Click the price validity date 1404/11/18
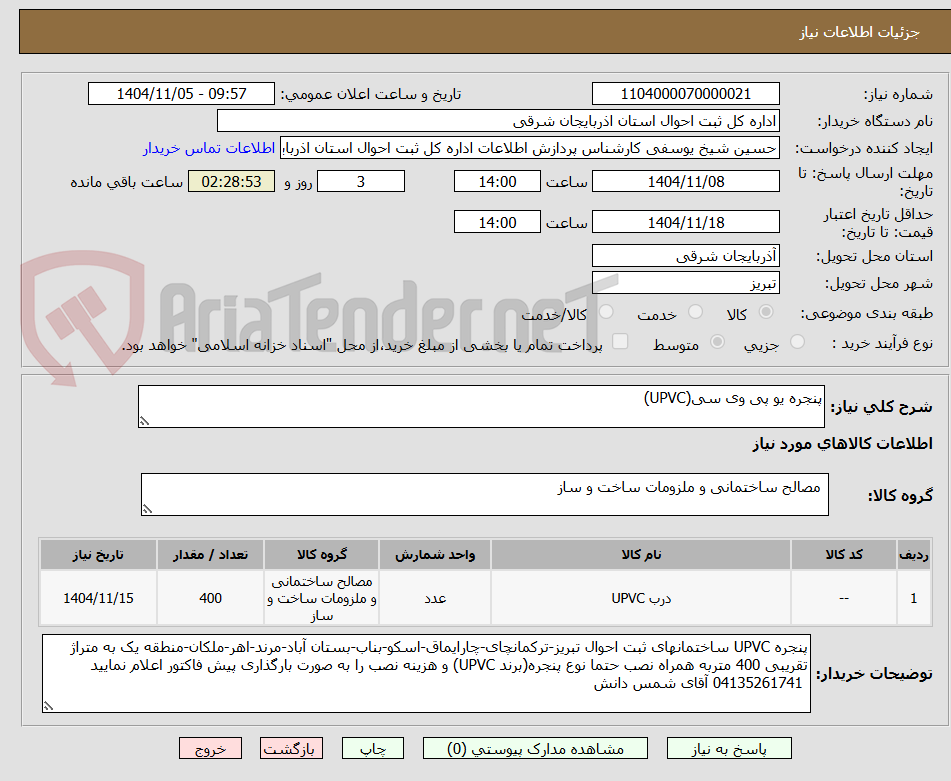The image size is (951, 781). pyautogui.click(x=685, y=222)
